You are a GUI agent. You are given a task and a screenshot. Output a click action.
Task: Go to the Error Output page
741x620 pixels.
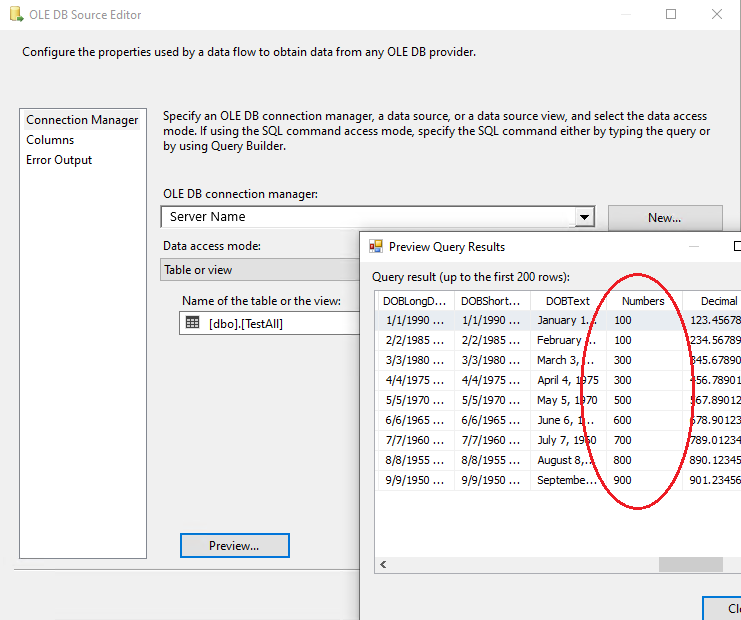[x=59, y=160]
